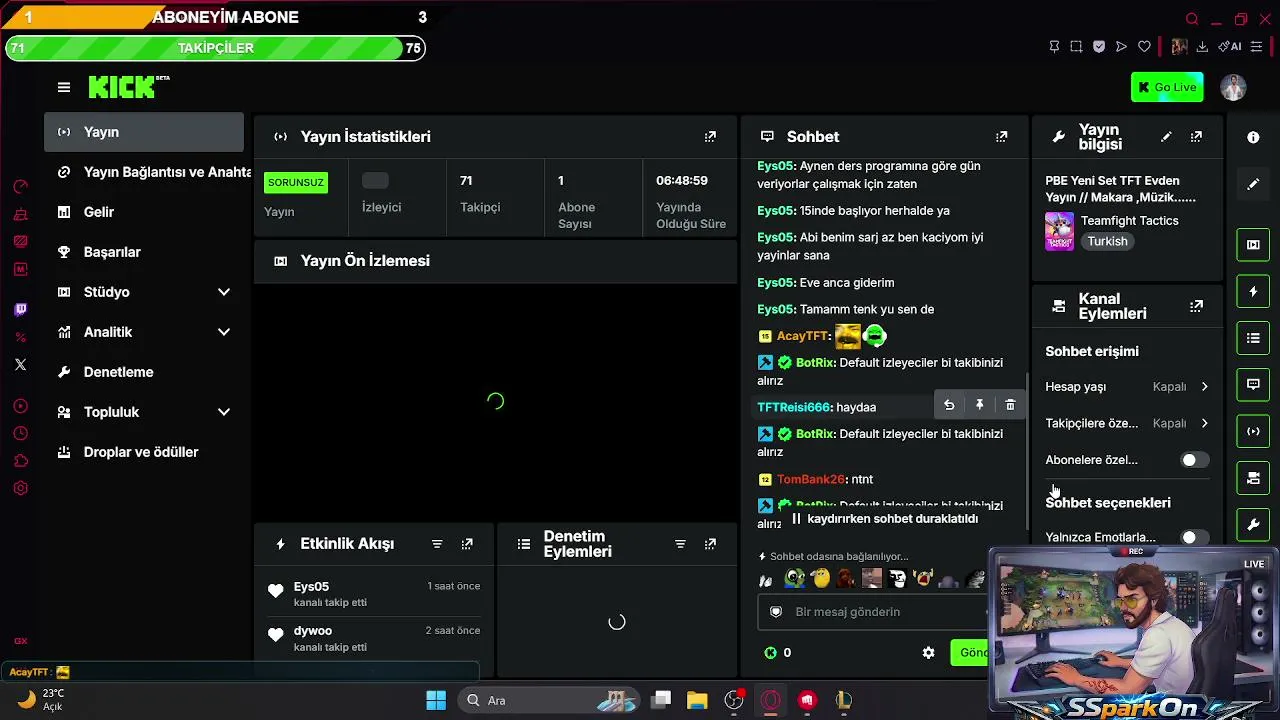The height and width of the screenshot is (720, 1280).
Task: Click the Windows Start button
Action: (436, 700)
